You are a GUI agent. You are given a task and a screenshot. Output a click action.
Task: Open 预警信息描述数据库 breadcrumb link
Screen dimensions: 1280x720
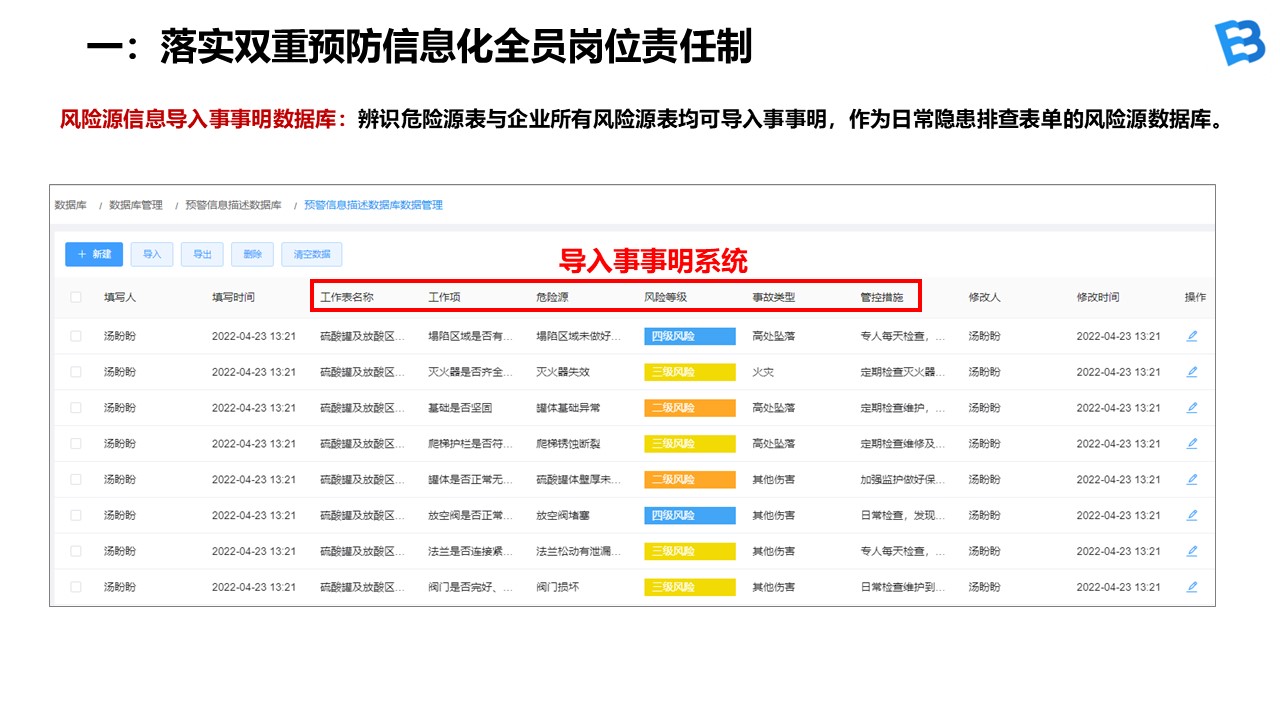point(233,205)
